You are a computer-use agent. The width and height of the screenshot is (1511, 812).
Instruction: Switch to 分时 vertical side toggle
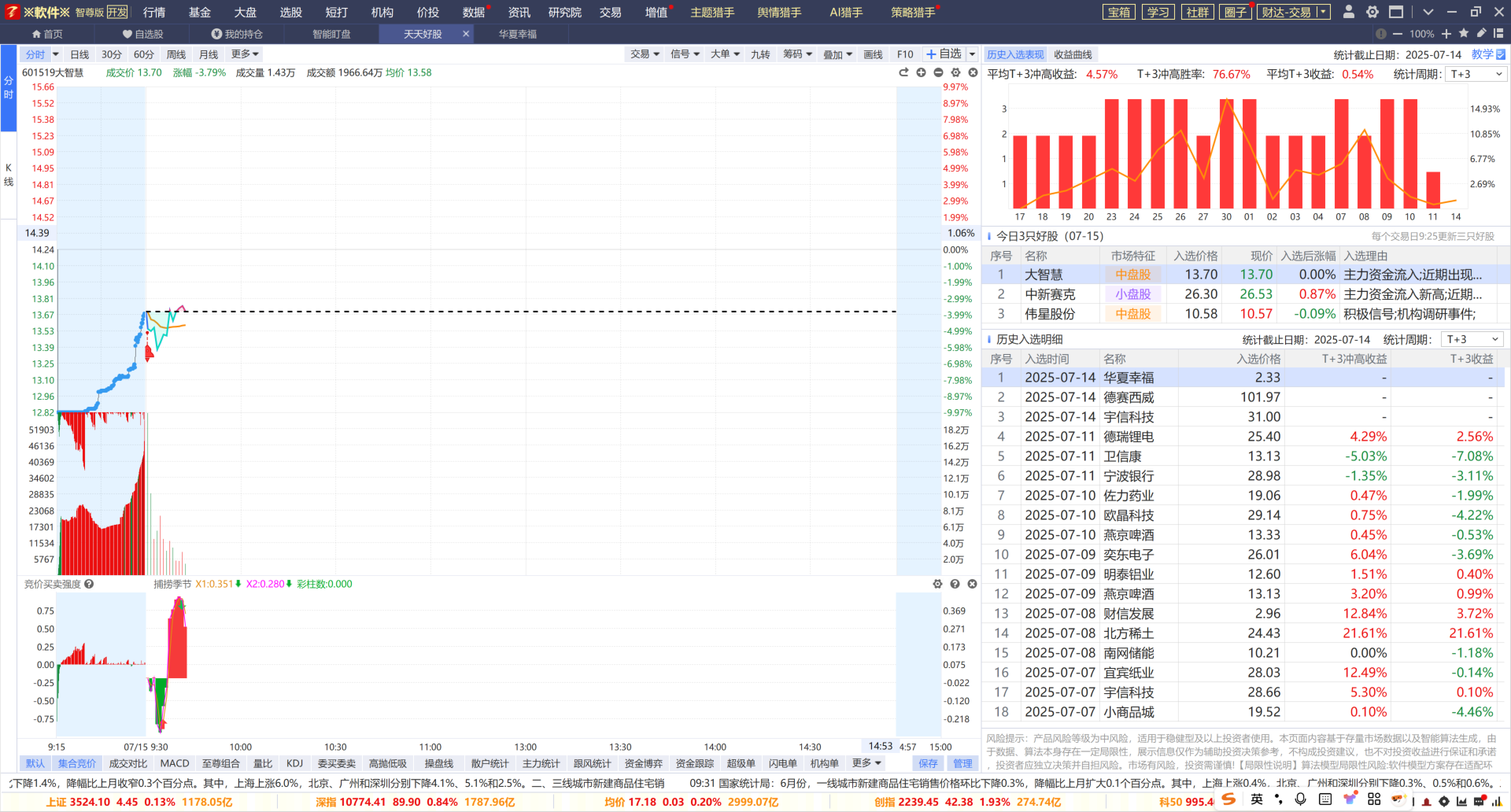9,87
